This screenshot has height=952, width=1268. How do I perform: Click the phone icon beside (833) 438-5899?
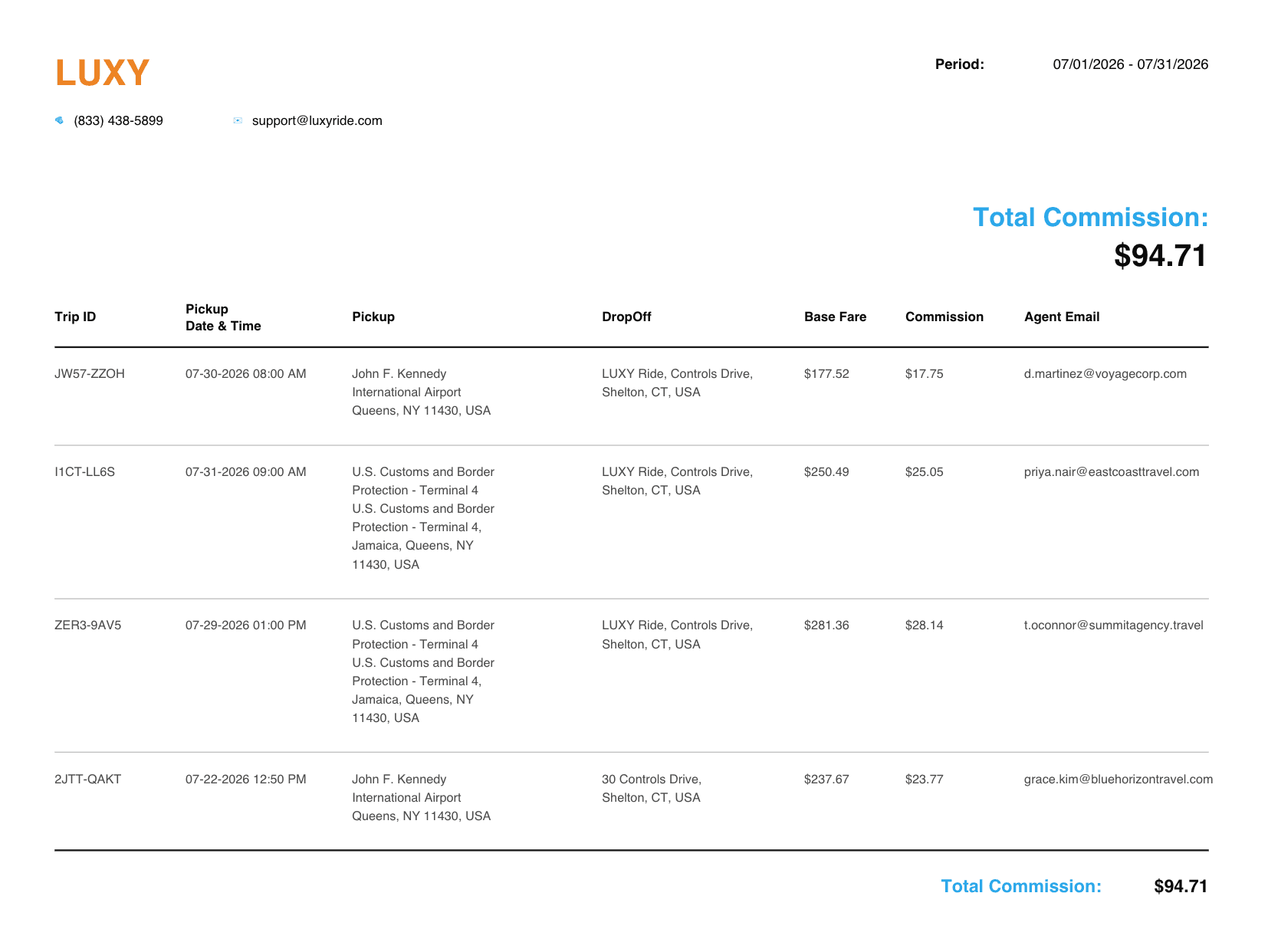pos(59,120)
